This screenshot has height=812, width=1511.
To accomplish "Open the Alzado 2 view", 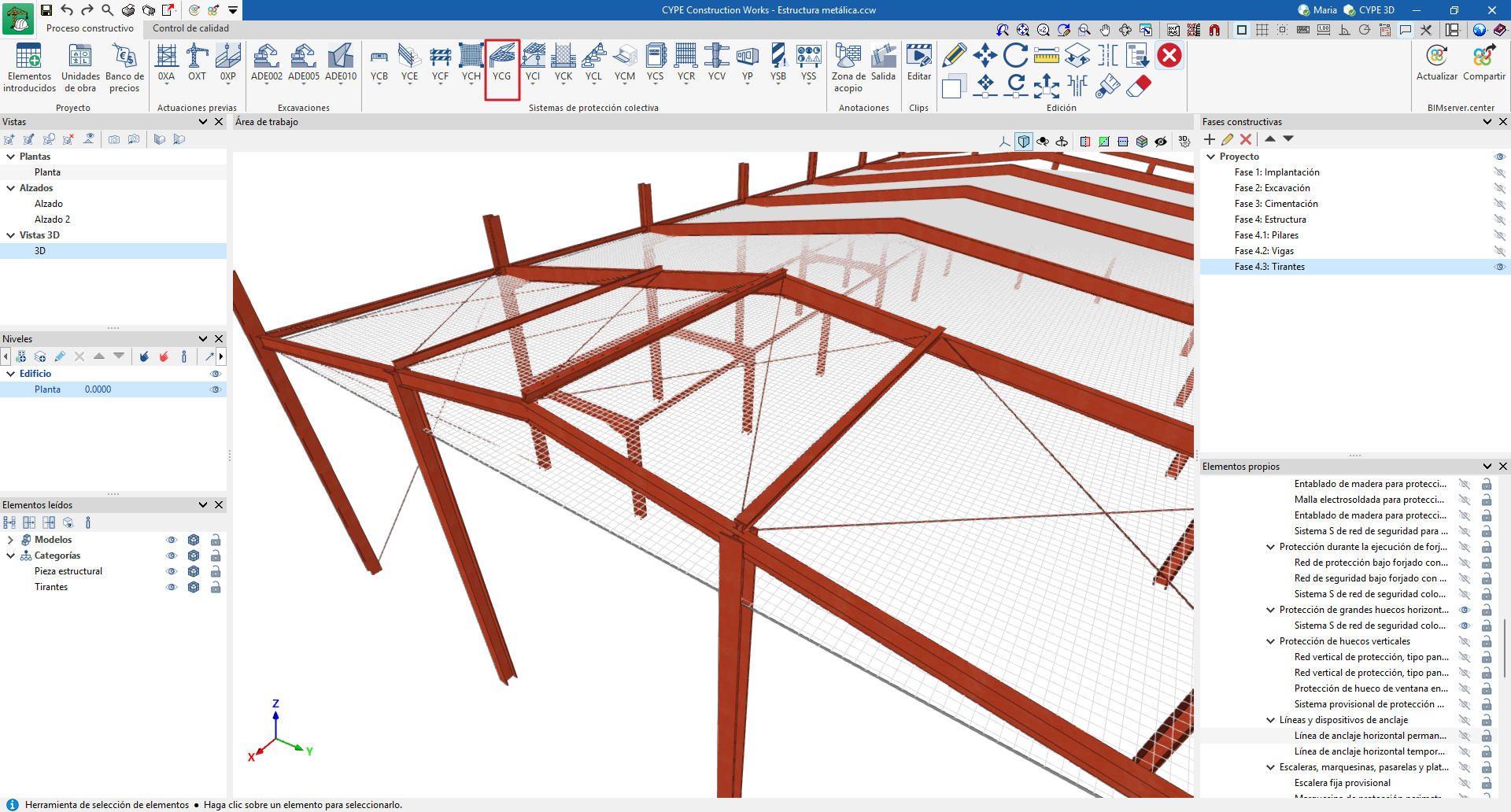I will pyautogui.click(x=52, y=220).
